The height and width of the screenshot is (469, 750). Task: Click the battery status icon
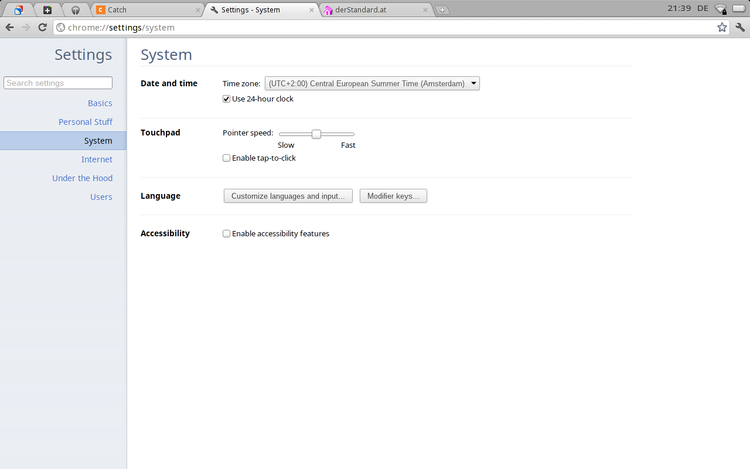coord(739,9)
